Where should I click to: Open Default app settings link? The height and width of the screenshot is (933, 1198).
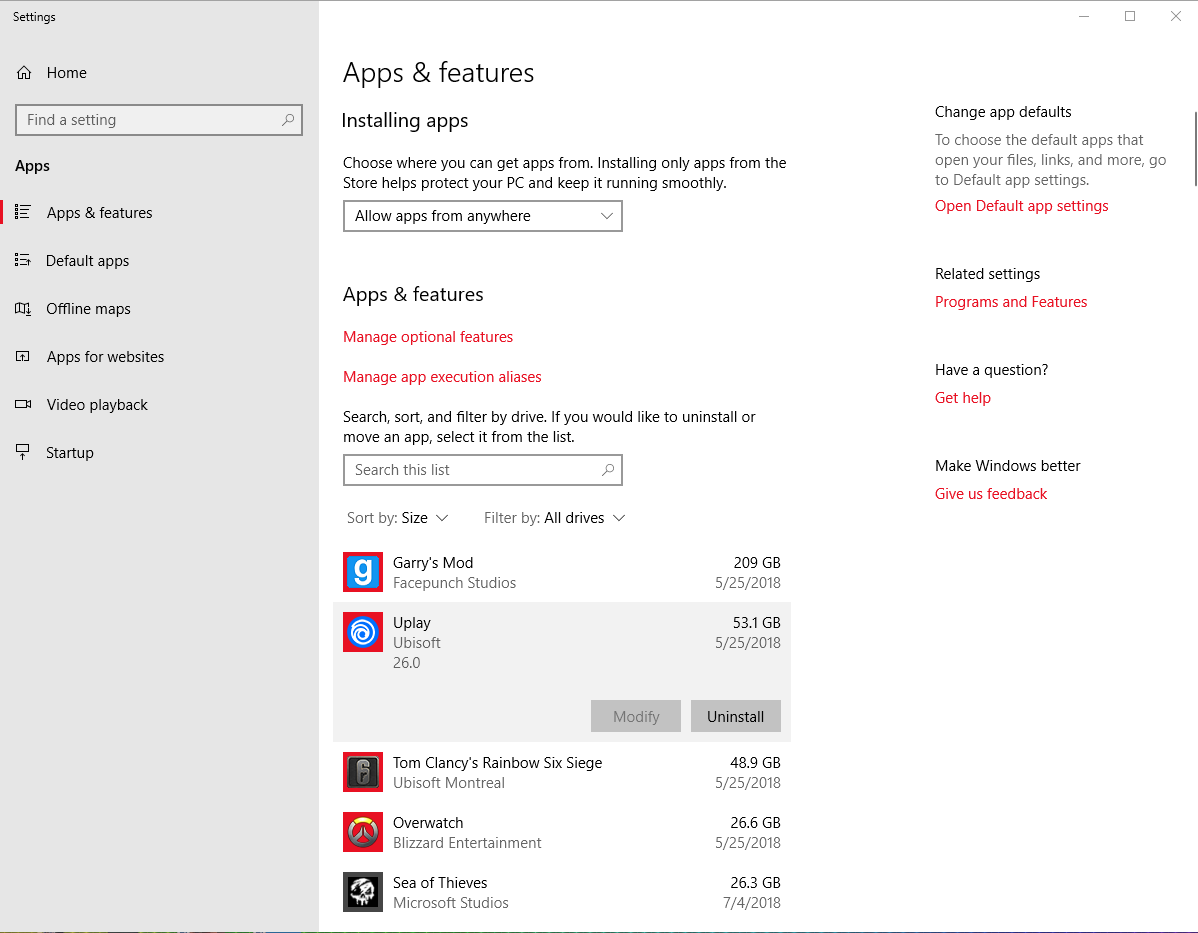(1022, 206)
